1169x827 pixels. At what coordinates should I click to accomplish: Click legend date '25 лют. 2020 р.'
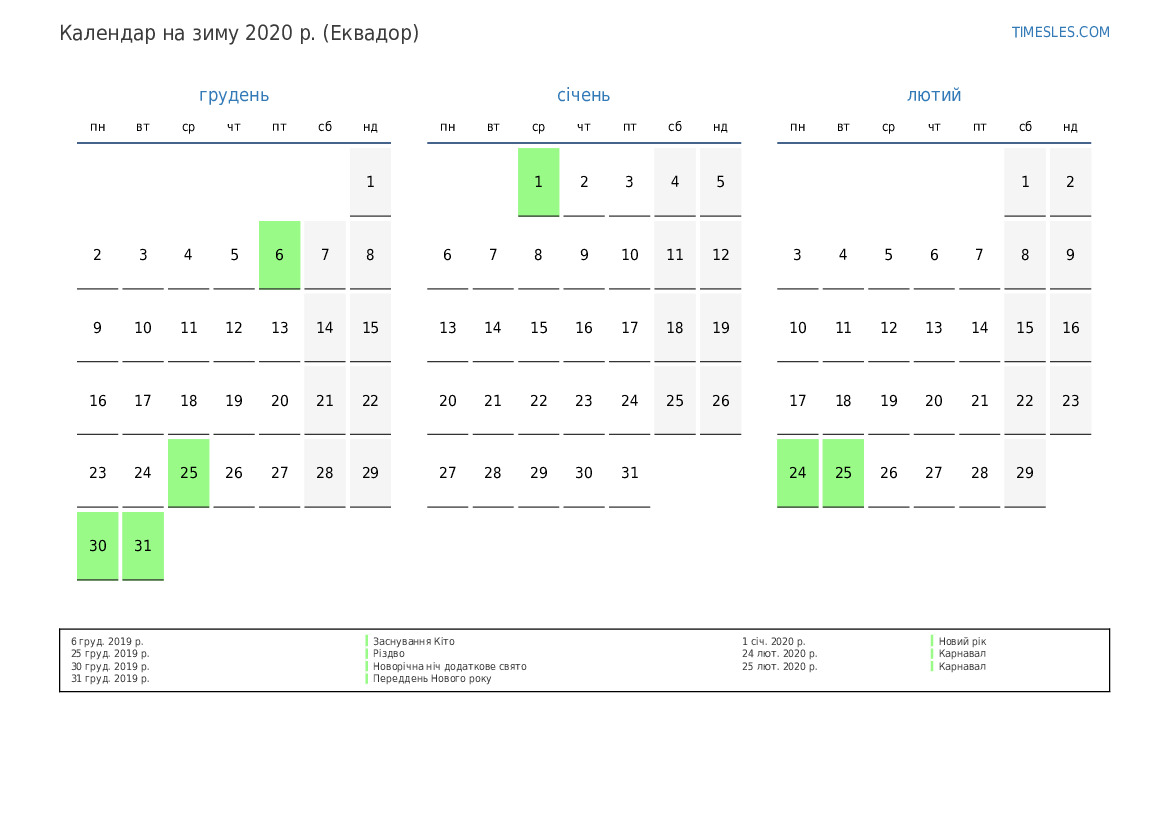780,666
